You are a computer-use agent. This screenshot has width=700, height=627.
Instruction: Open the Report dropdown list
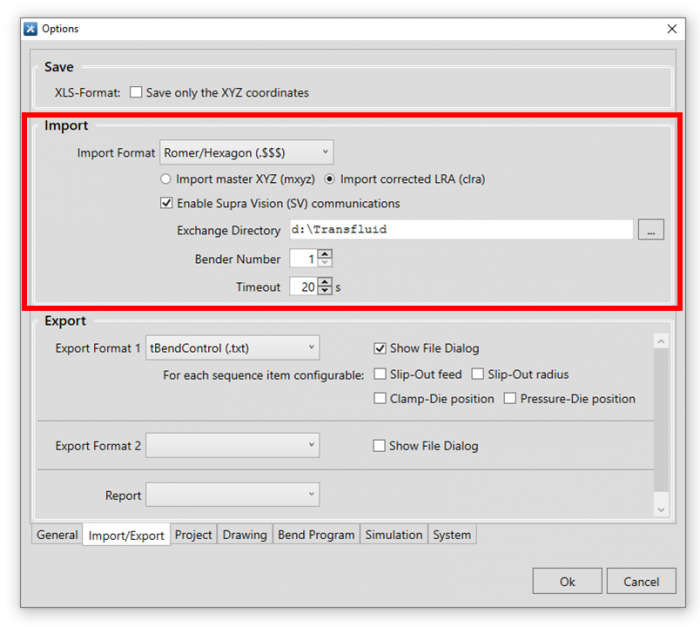tap(232, 494)
